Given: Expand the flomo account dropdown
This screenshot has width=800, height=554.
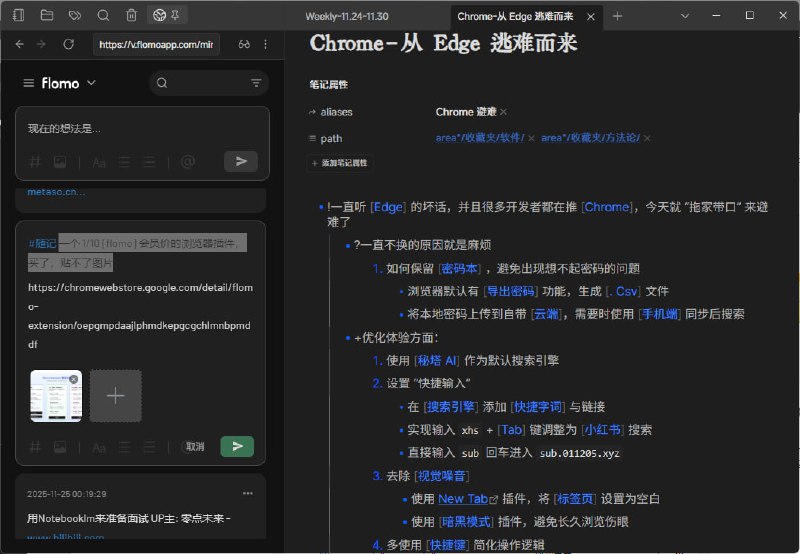Looking at the screenshot, I should tap(92, 83).
